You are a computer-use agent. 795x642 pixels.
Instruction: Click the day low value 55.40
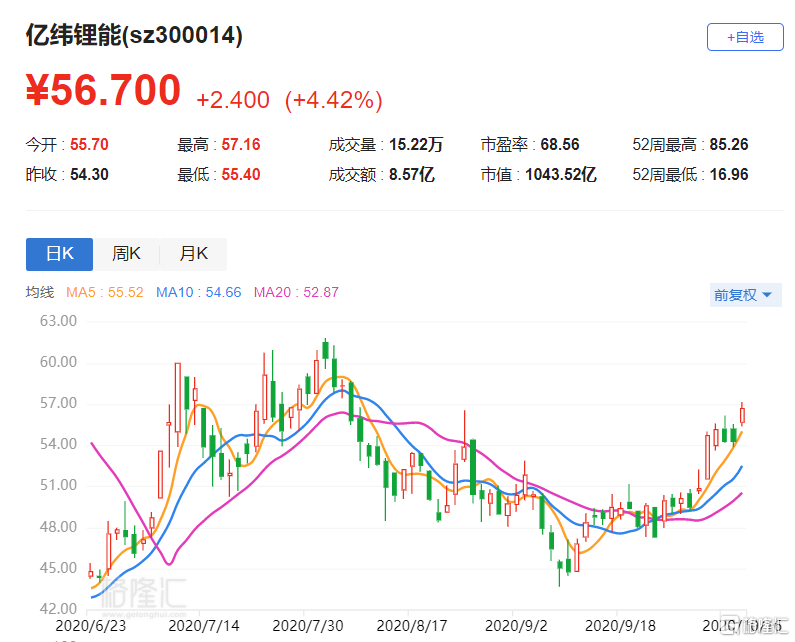(x=241, y=174)
